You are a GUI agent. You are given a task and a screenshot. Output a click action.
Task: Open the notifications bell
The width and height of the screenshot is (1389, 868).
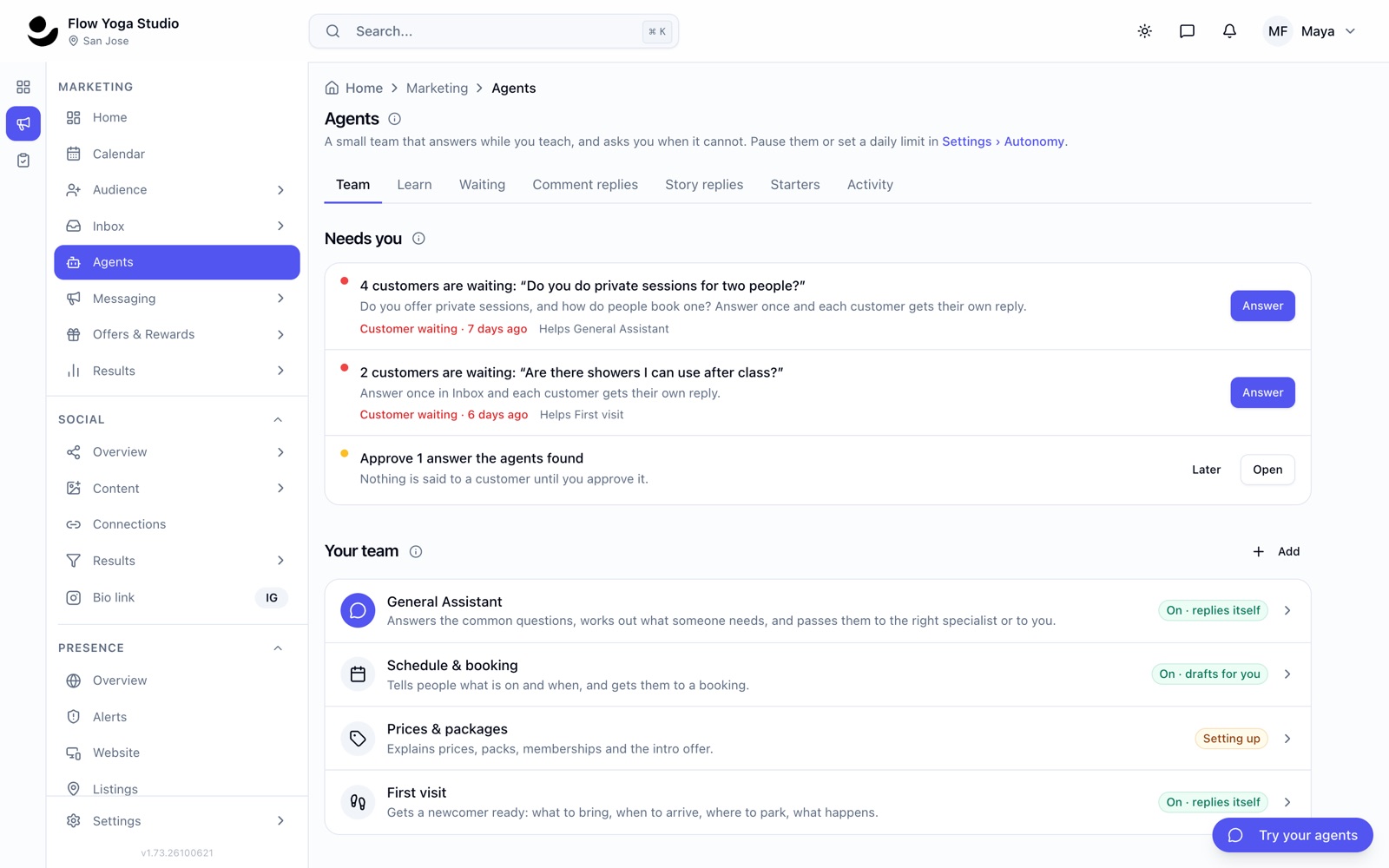click(1229, 31)
